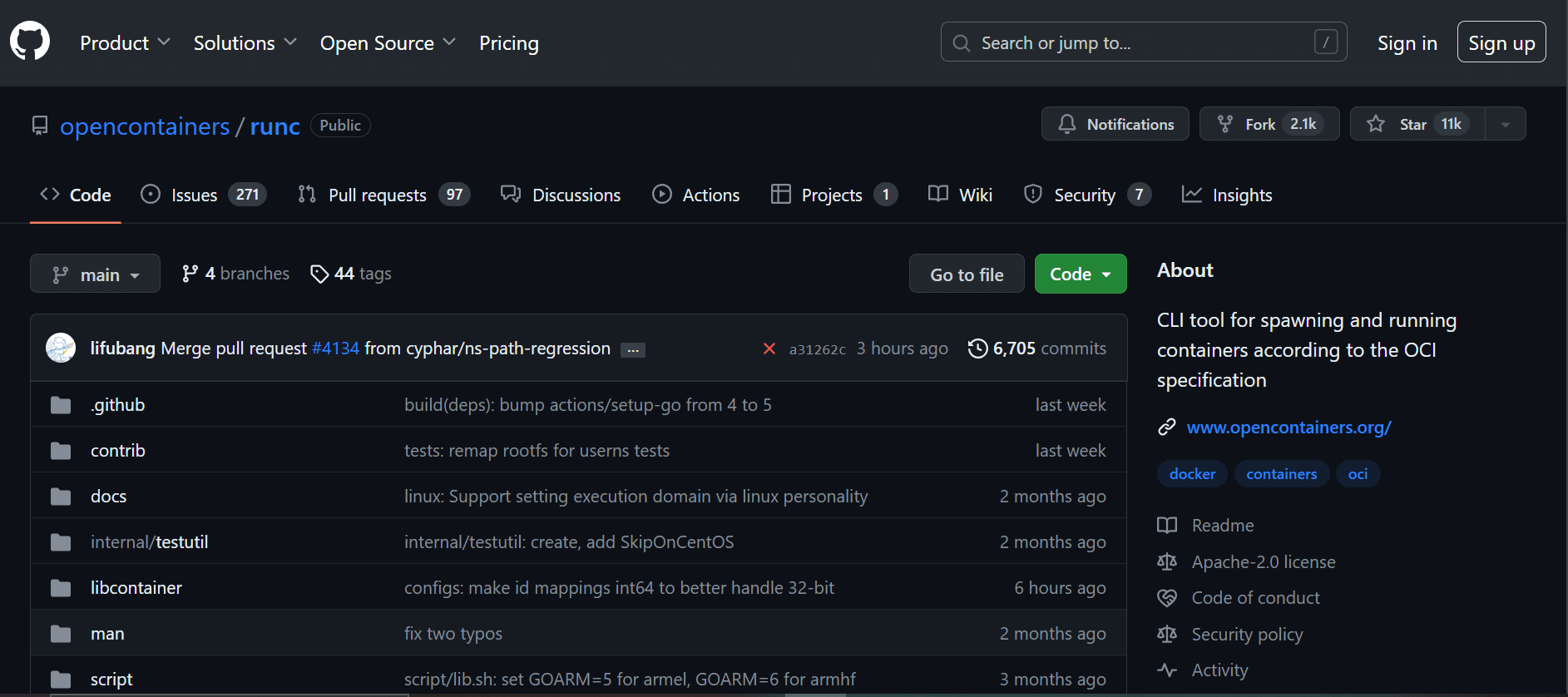Open the main branch selector dropdown
The width and height of the screenshot is (1568, 697).
(95, 274)
